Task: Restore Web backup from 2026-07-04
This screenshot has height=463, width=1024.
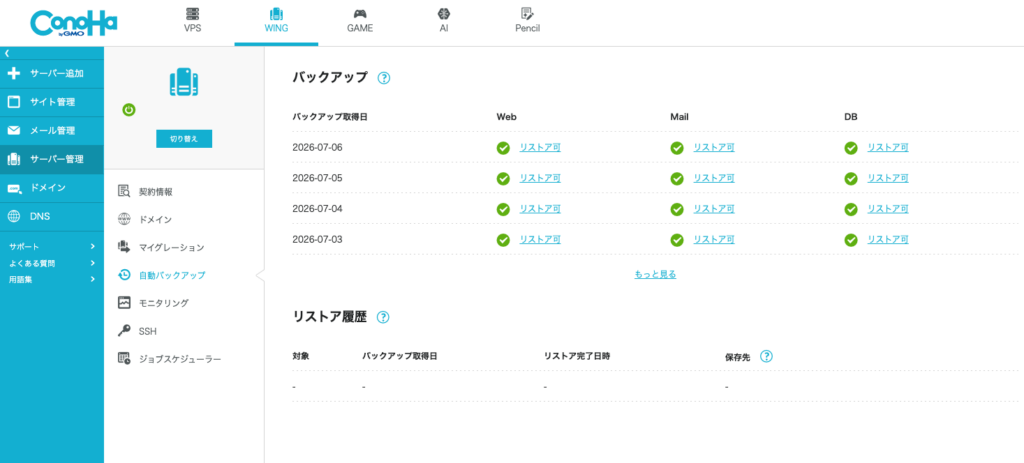Action: 539,209
